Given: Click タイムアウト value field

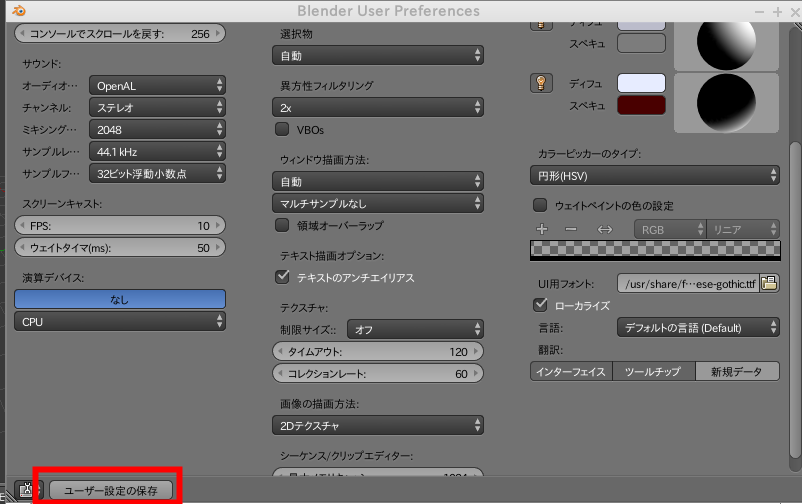Looking at the screenshot, I should tap(377, 352).
